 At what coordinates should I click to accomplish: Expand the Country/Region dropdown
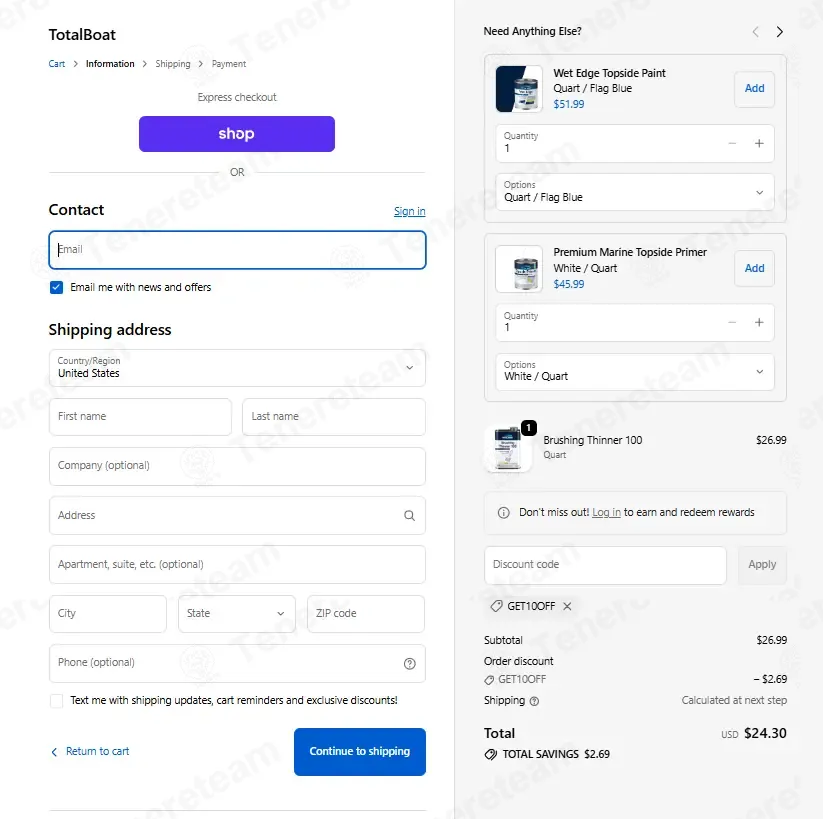click(x=237, y=368)
